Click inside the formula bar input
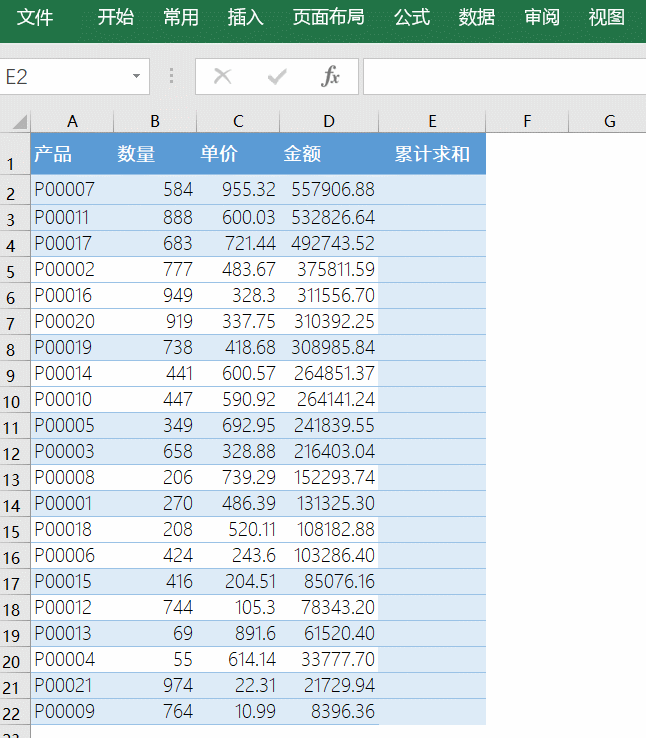Viewport: 646px width, 738px height. point(504,76)
